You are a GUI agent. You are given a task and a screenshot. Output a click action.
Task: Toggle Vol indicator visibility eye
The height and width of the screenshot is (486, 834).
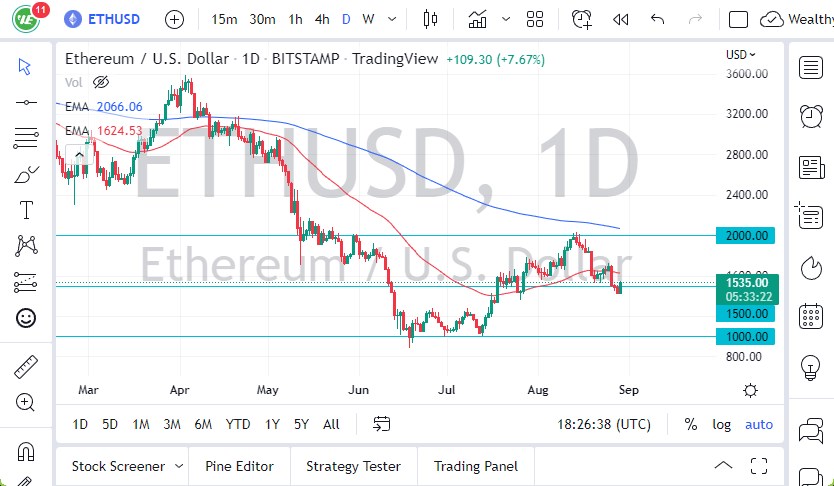click(x=99, y=83)
